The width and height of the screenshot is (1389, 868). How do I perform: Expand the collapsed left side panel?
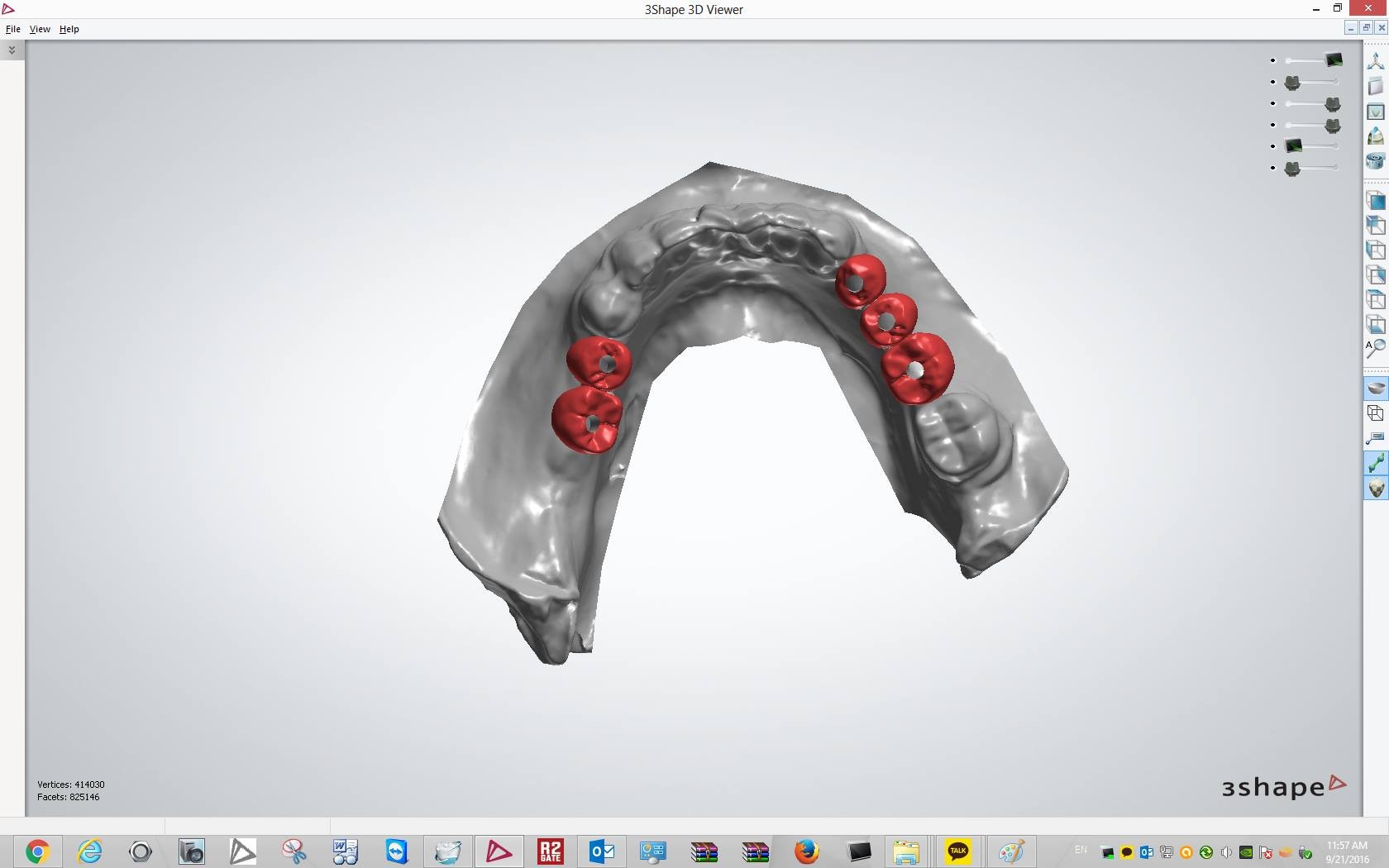[x=12, y=50]
